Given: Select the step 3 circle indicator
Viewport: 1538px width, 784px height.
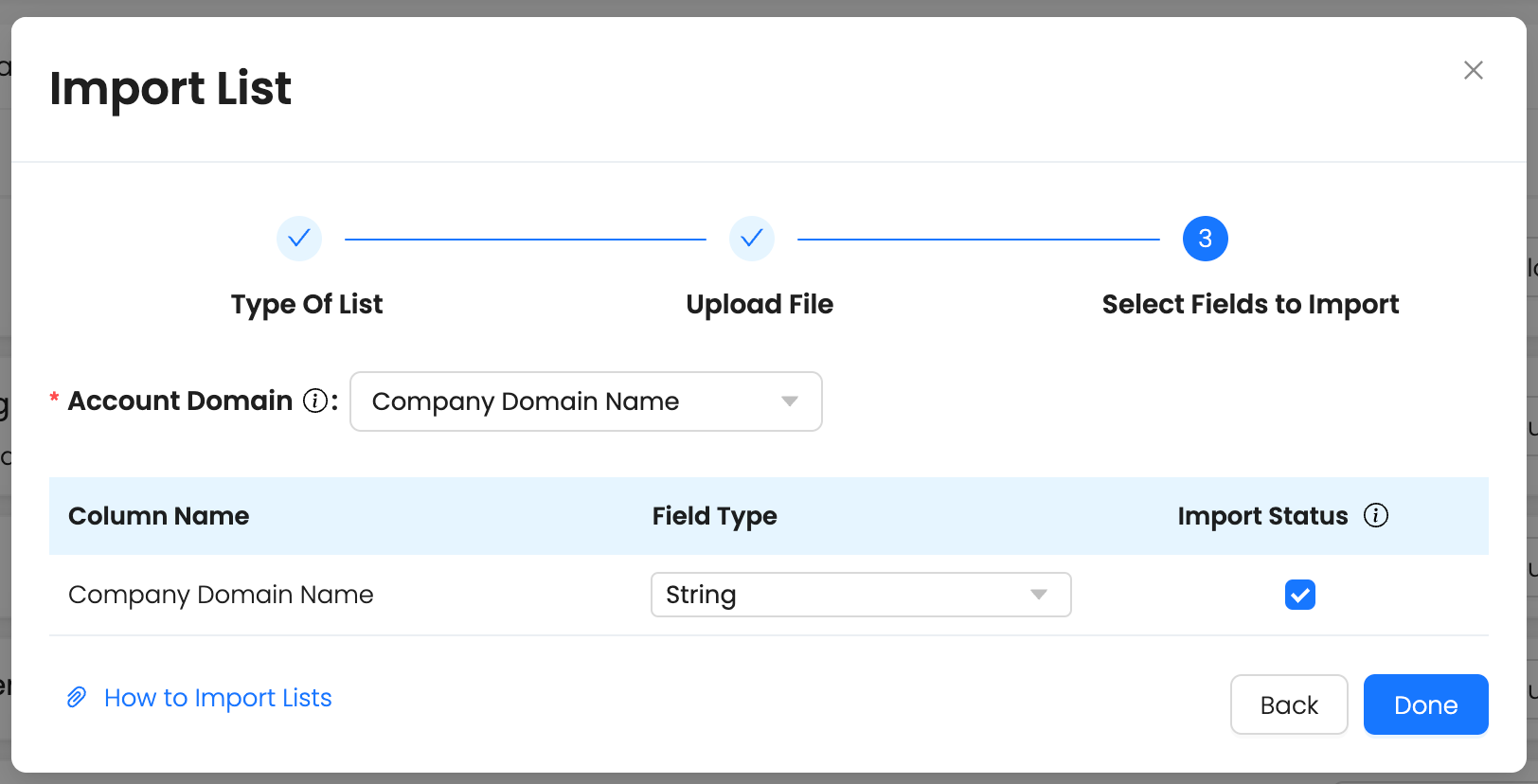Looking at the screenshot, I should tap(1205, 239).
